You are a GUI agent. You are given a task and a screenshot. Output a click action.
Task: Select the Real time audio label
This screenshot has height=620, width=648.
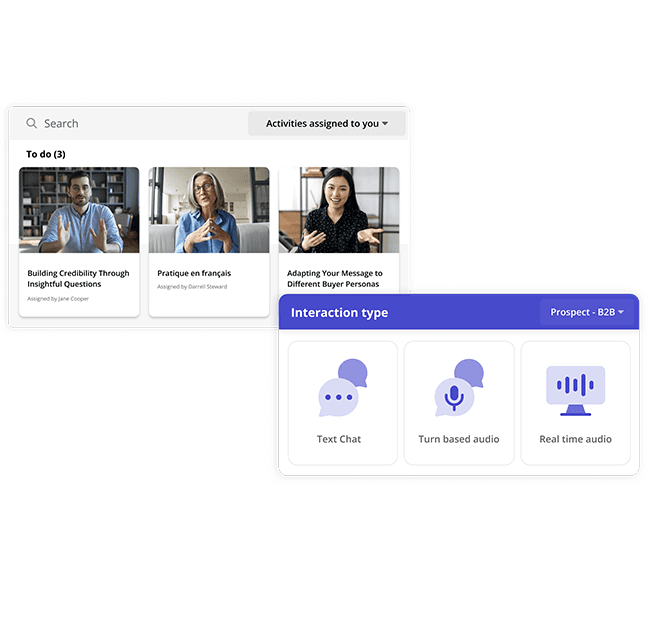tap(575, 439)
